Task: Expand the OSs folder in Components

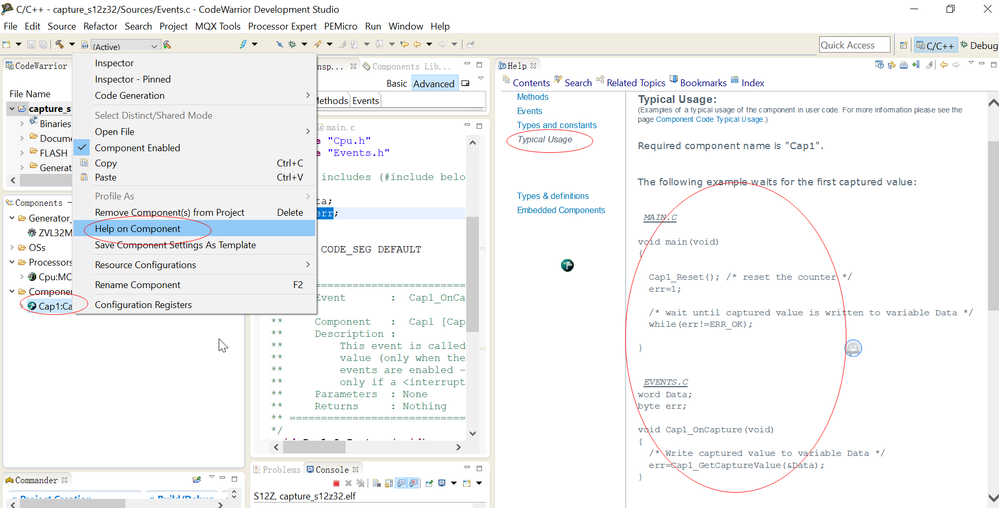Action: point(12,247)
